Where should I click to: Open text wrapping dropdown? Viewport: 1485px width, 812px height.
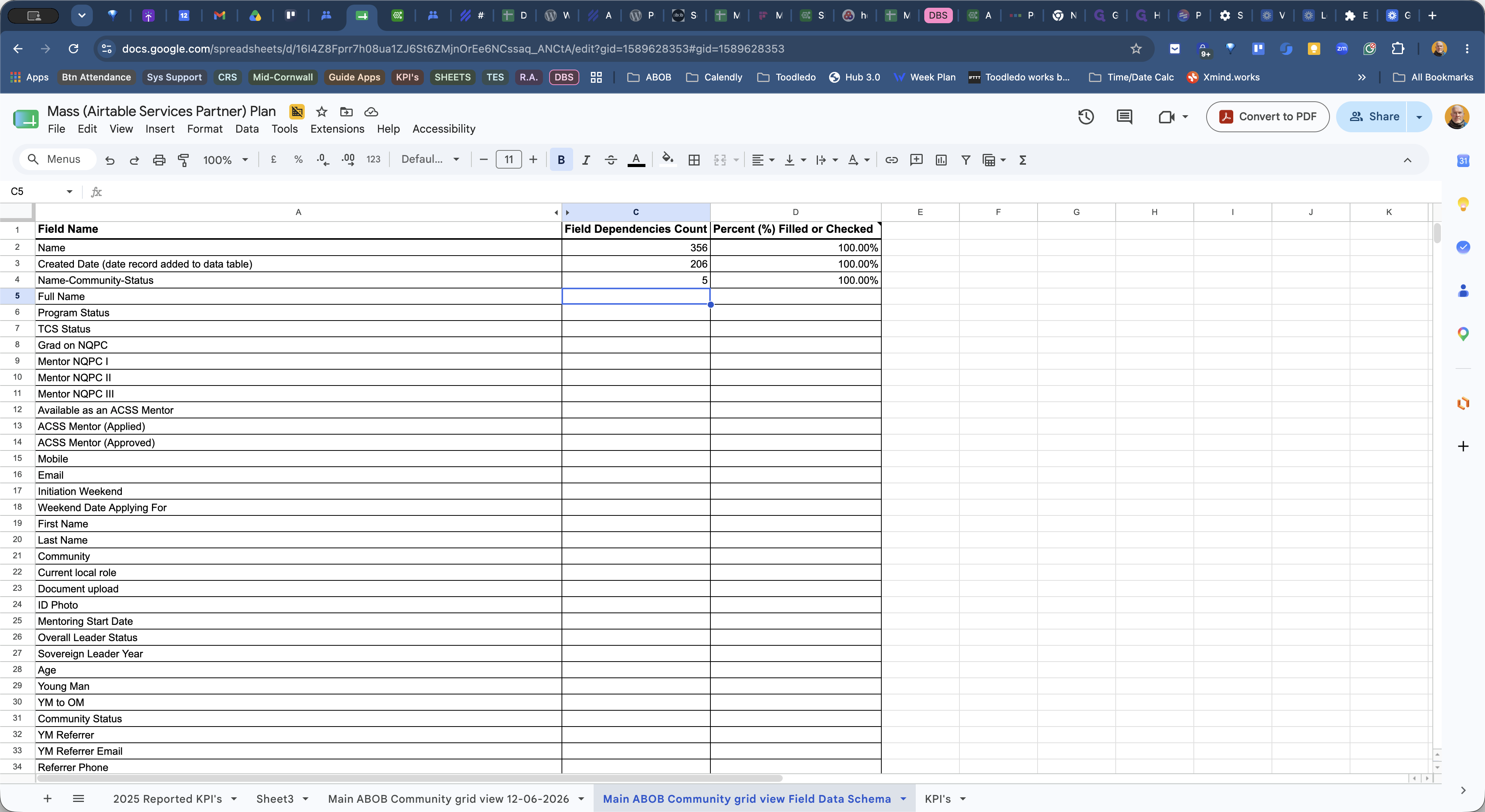tap(827, 160)
